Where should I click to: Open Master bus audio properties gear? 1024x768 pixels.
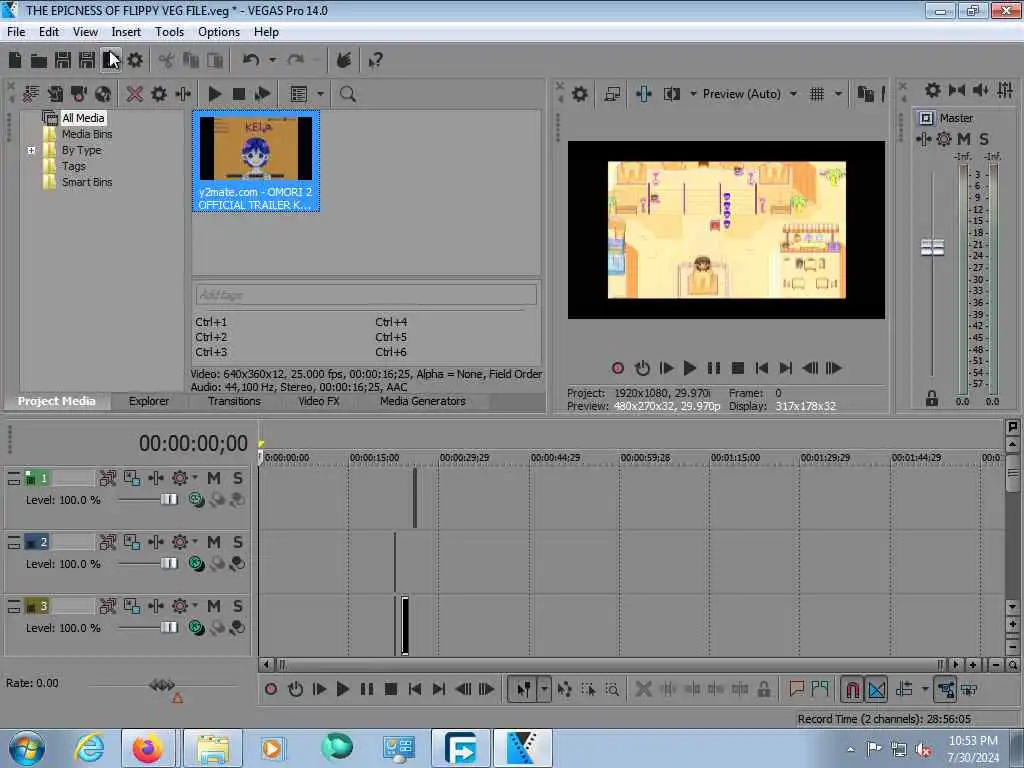point(933,90)
